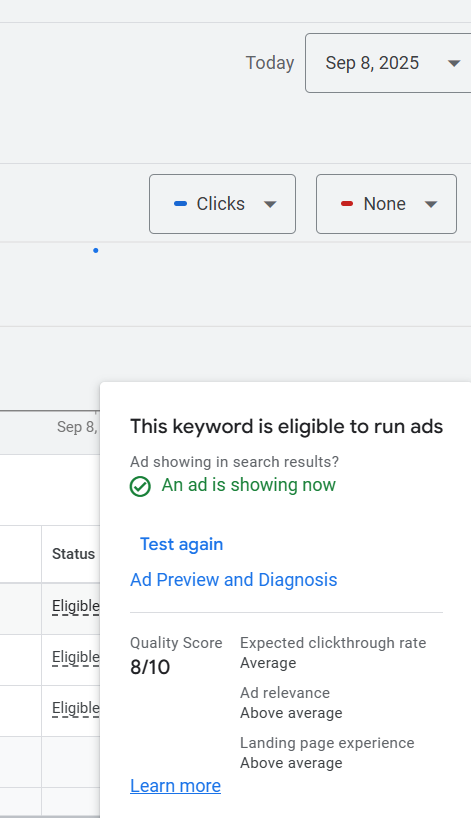The width and height of the screenshot is (471, 818).
Task: Click the second Eligible status
Action: [x=76, y=657]
